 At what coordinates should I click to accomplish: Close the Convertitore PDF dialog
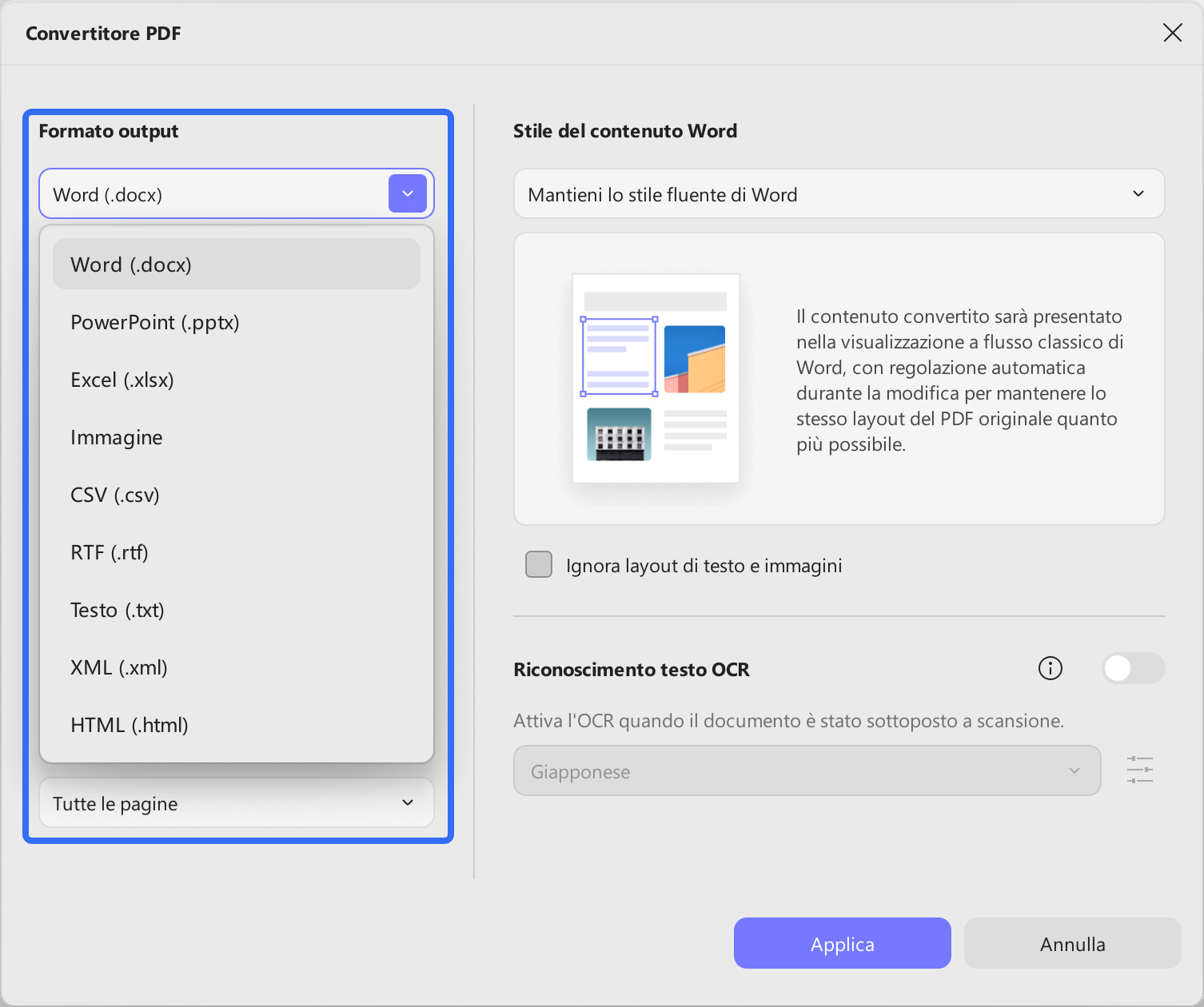[1172, 33]
